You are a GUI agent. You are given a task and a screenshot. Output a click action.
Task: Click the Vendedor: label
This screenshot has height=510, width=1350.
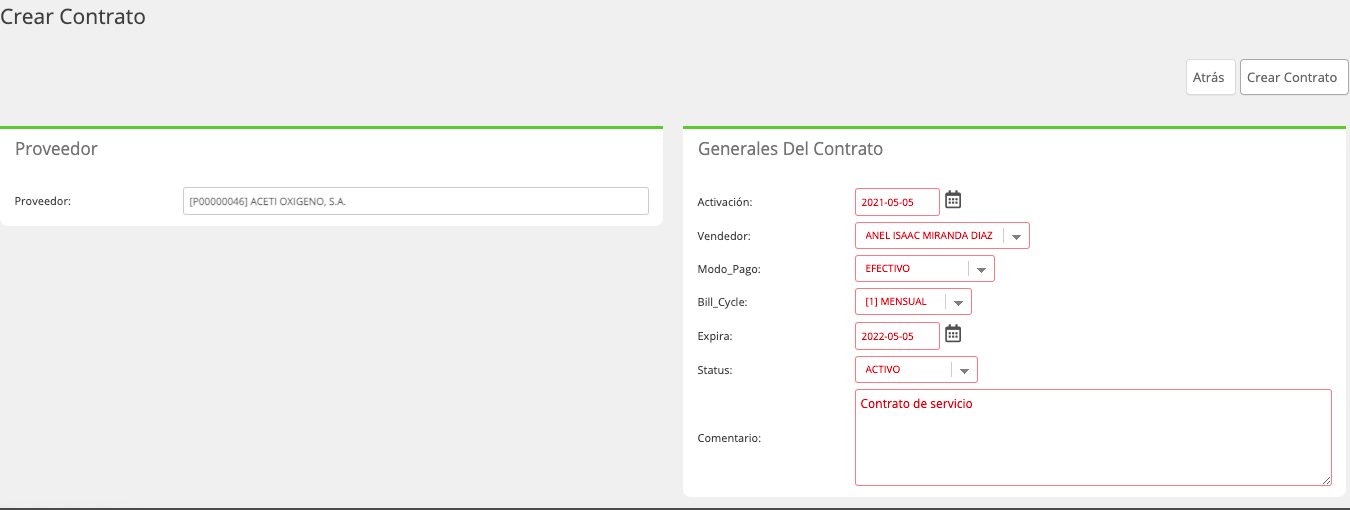pos(724,236)
